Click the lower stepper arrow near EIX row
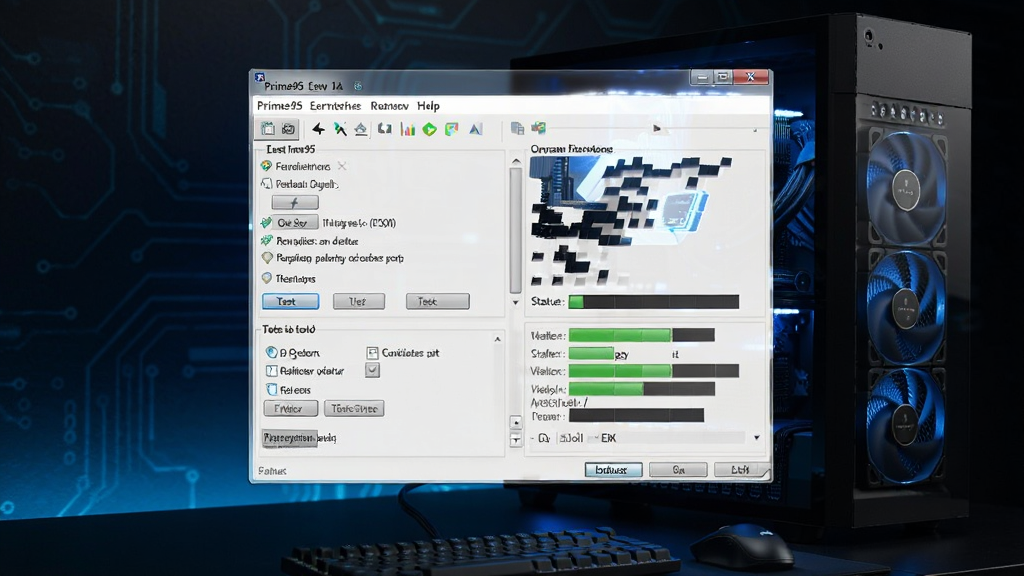This screenshot has height=576, width=1024. coord(516,440)
